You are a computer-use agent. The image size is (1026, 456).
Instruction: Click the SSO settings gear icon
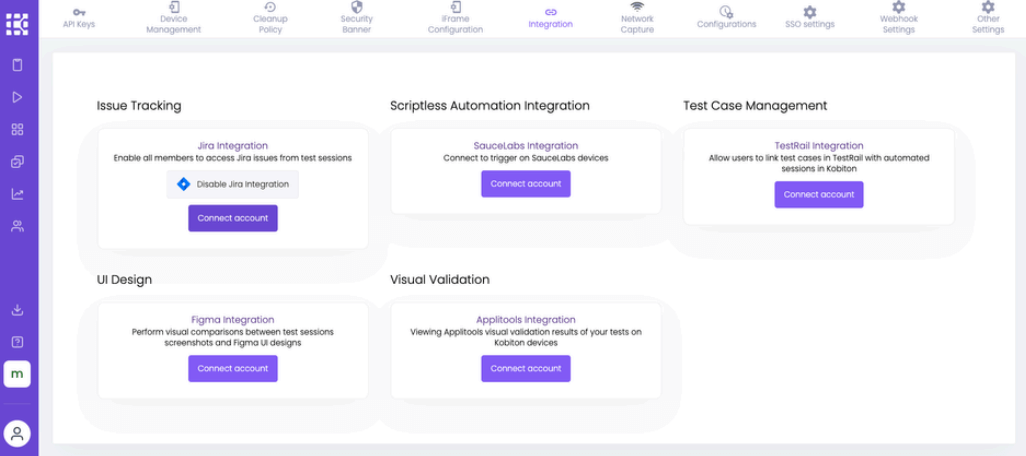[809, 12]
